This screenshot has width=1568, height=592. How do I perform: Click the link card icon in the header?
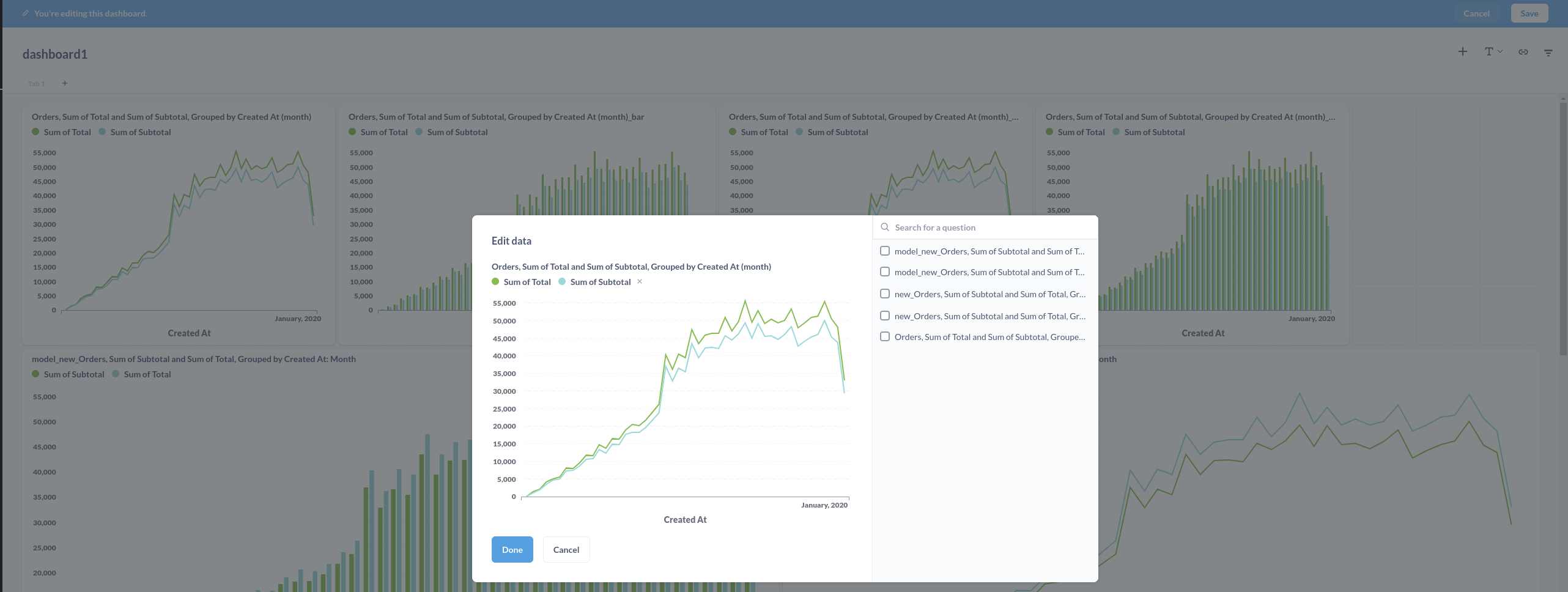(1523, 52)
